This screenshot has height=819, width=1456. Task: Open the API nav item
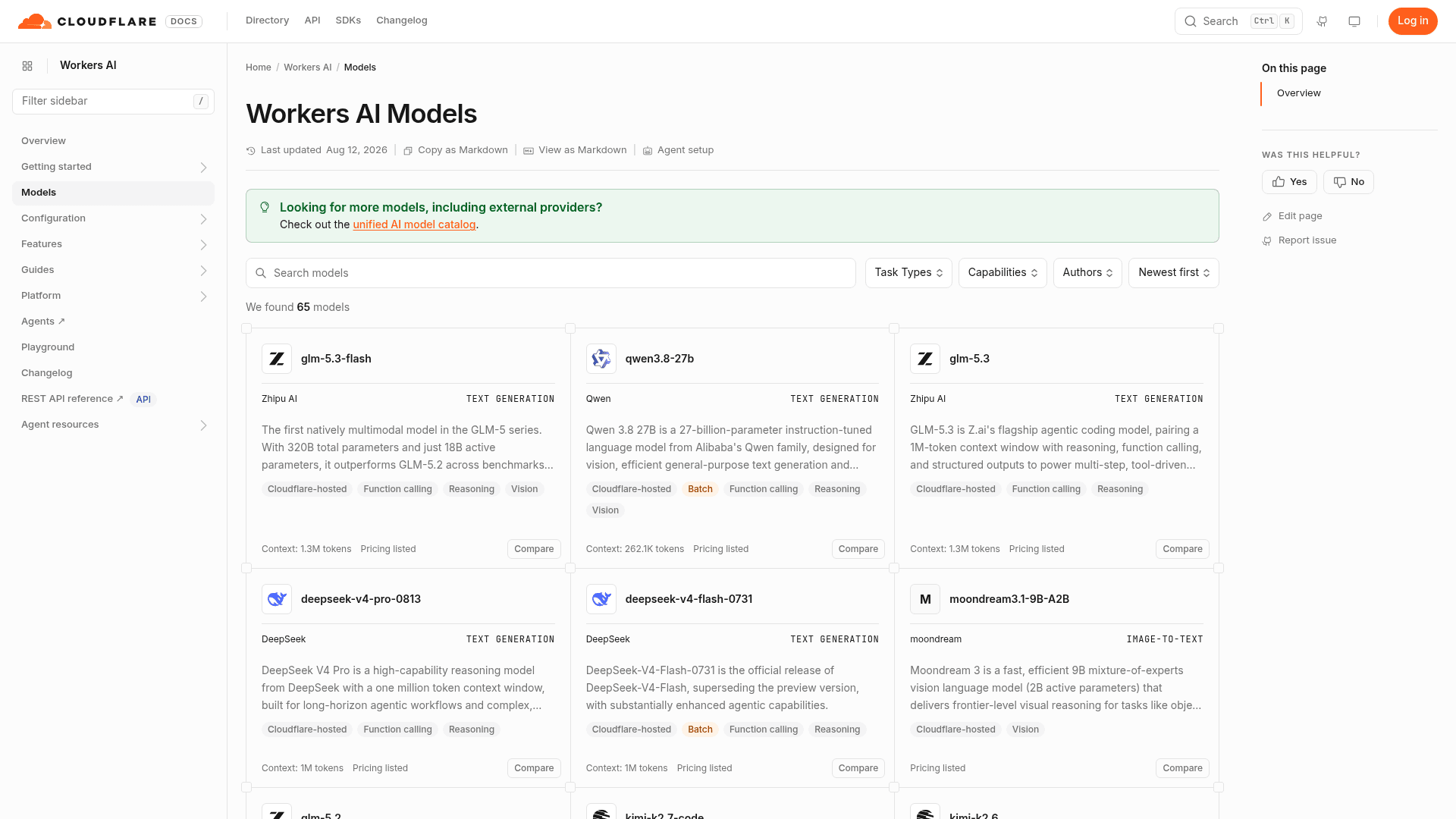(x=312, y=20)
